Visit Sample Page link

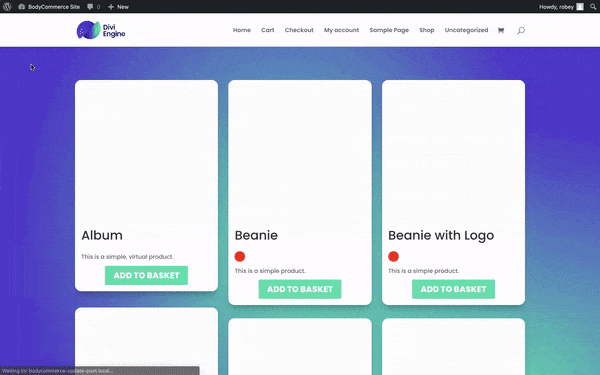tap(389, 30)
